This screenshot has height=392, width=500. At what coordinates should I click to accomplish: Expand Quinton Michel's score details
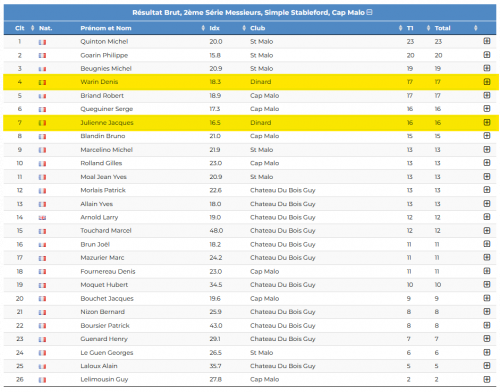coord(487,41)
